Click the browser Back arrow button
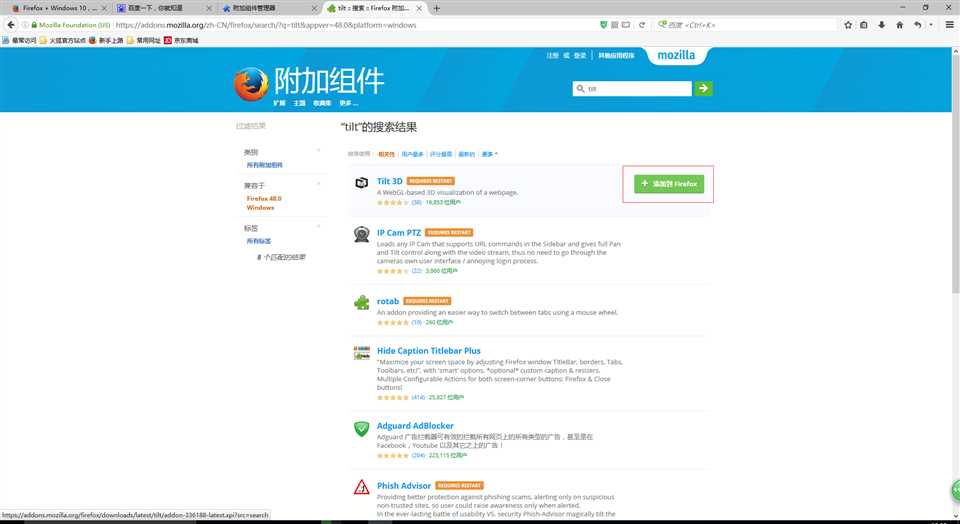This screenshot has width=960, height=524. [x=10, y=25]
